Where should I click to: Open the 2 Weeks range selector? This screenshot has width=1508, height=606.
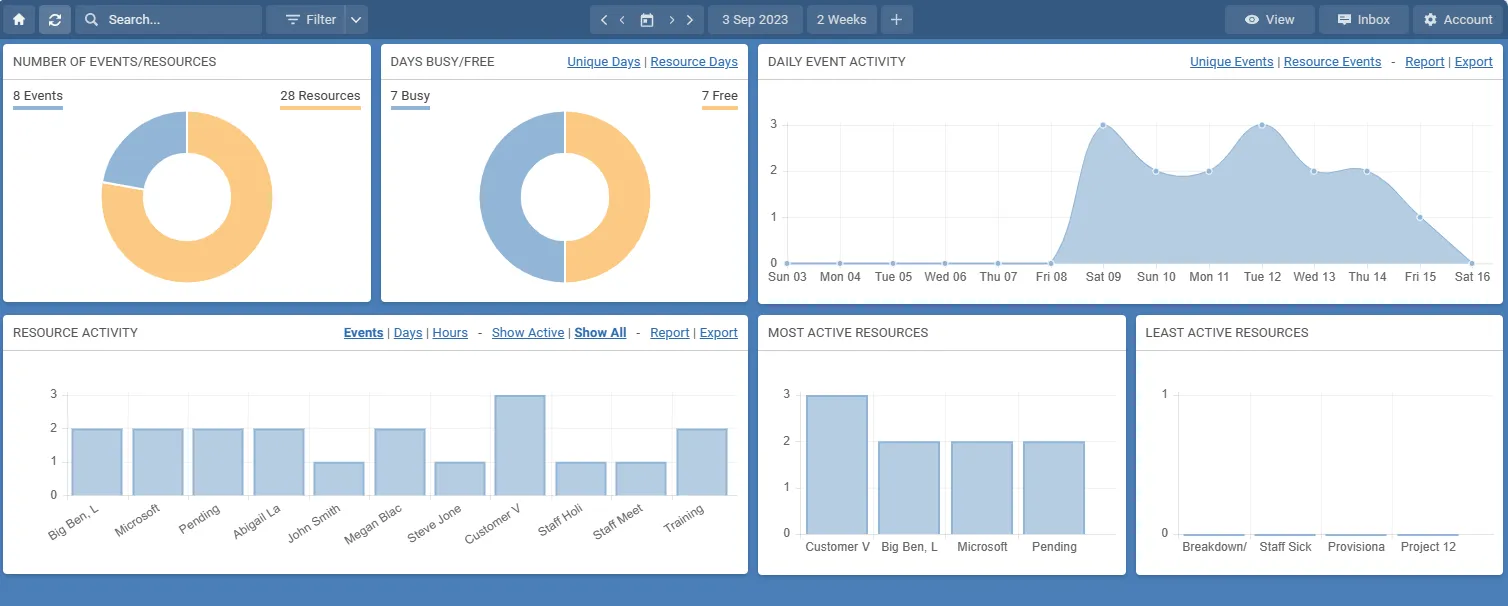pyautogui.click(x=842, y=20)
